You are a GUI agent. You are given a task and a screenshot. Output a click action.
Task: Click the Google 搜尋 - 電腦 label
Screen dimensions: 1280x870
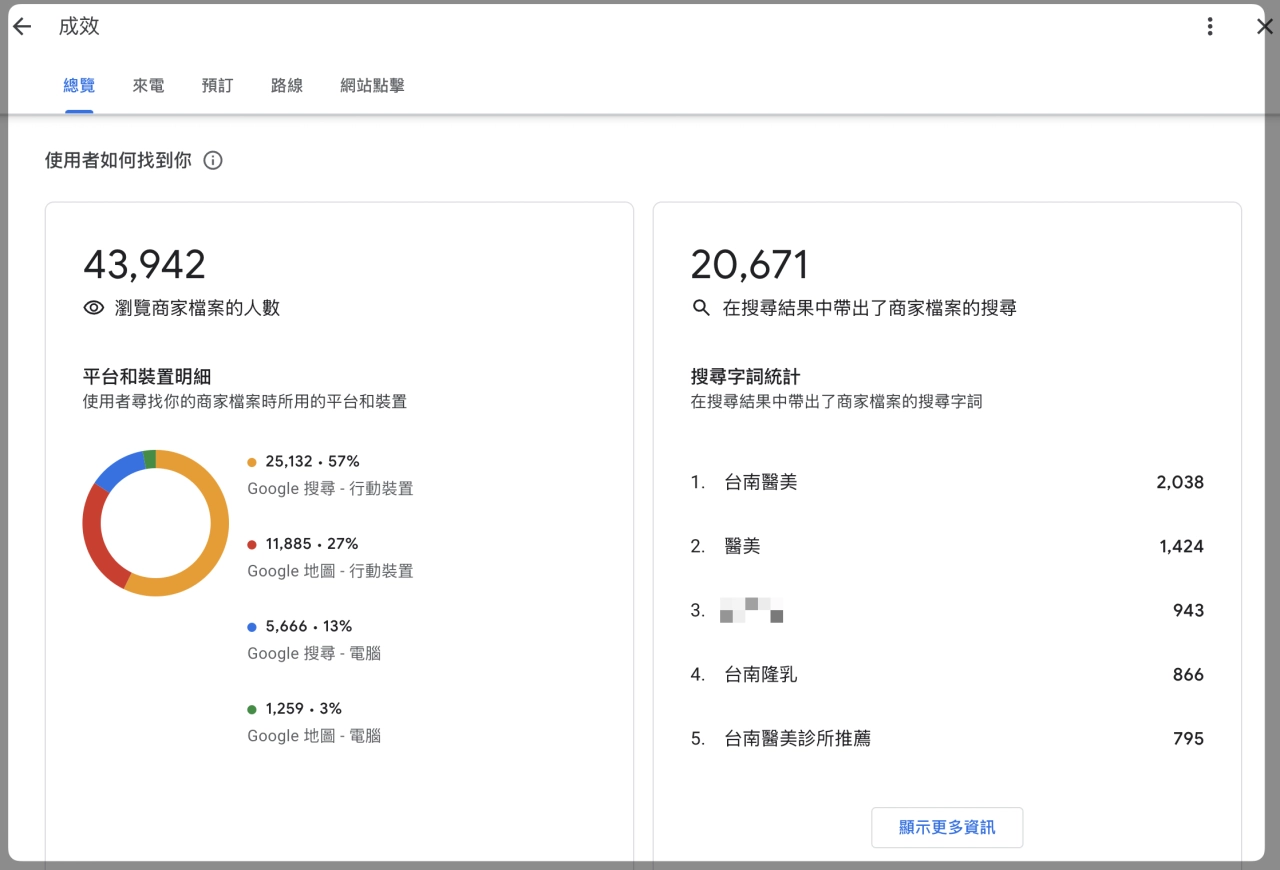(x=314, y=654)
